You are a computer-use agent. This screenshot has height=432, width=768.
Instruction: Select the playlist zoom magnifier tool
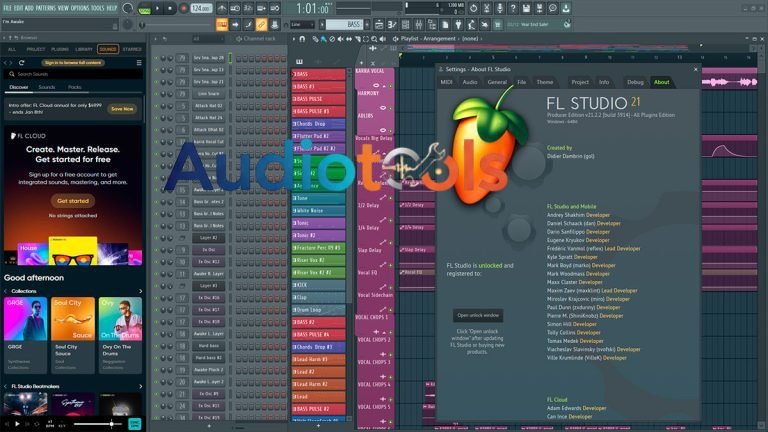374,39
